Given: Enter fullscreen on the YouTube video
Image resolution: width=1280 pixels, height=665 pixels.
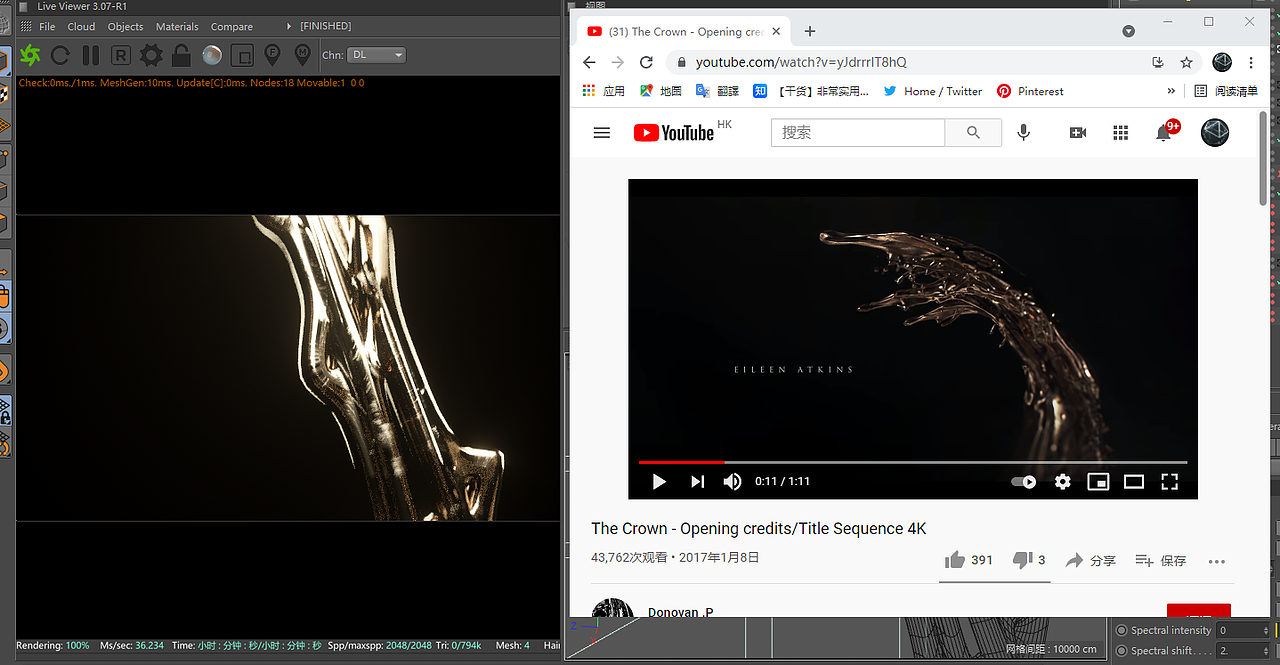Looking at the screenshot, I should coord(1169,482).
